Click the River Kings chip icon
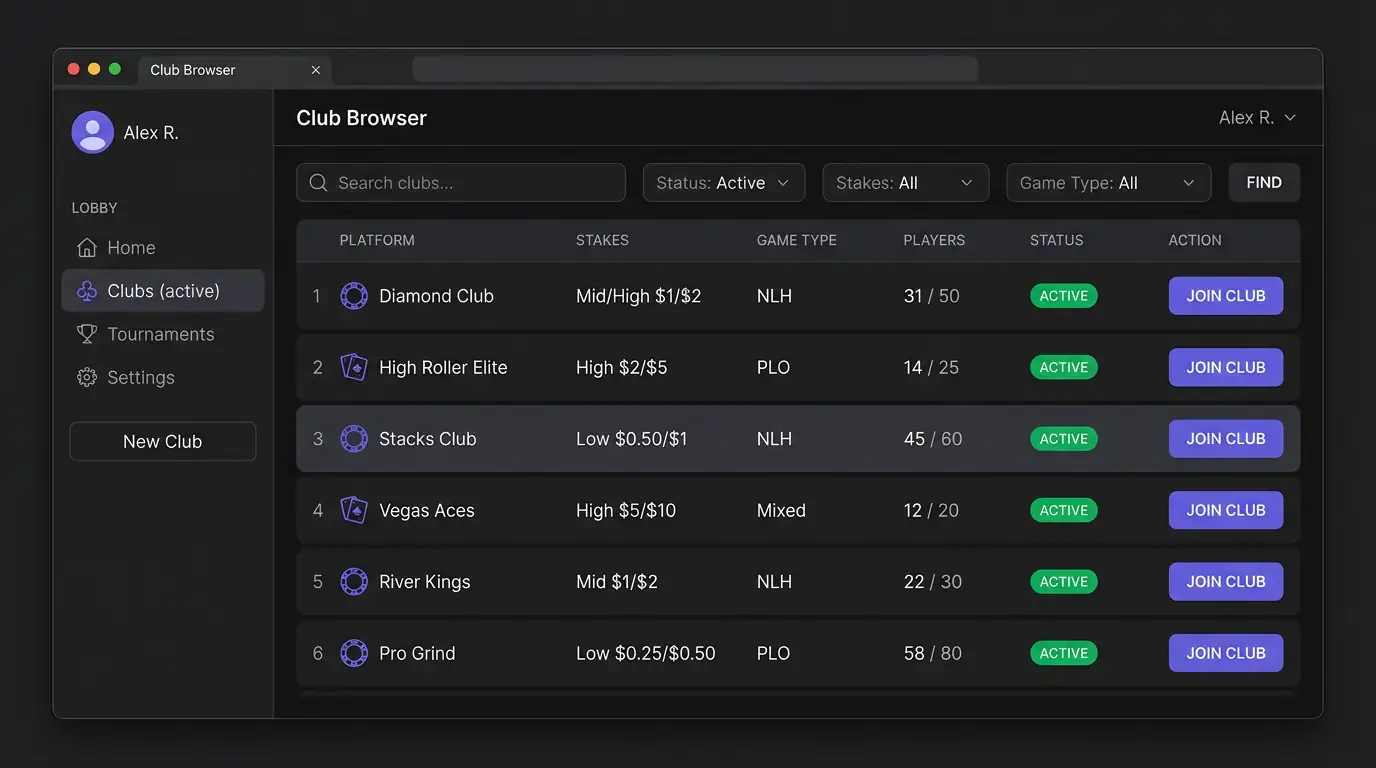1376x768 pixels. [354, 581]
